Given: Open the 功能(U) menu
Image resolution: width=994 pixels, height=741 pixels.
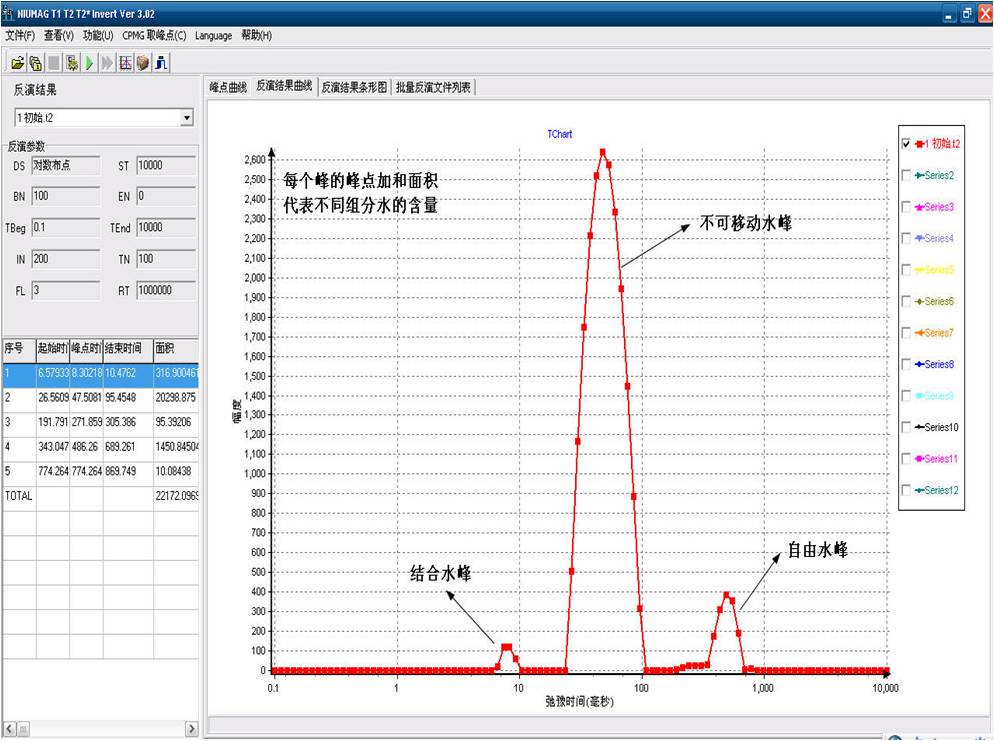Looking at the screenshot, I should (98, 35).
